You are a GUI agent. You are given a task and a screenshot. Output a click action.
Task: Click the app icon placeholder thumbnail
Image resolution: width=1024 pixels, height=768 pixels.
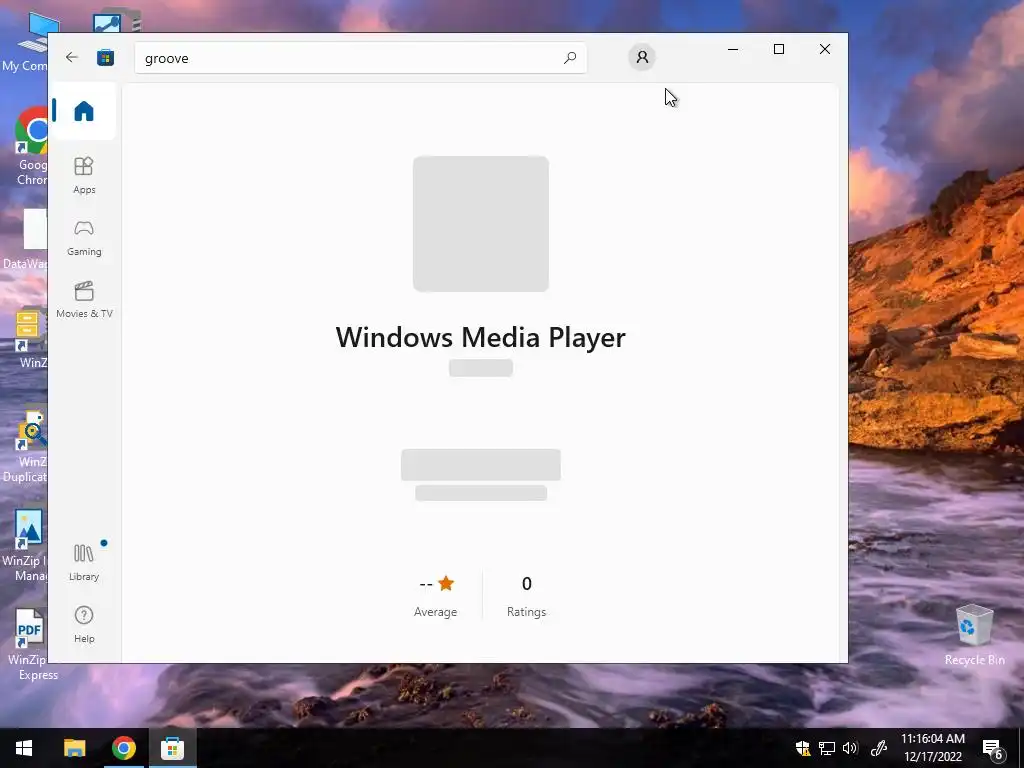pyautogui.click(x=481, y=223)
